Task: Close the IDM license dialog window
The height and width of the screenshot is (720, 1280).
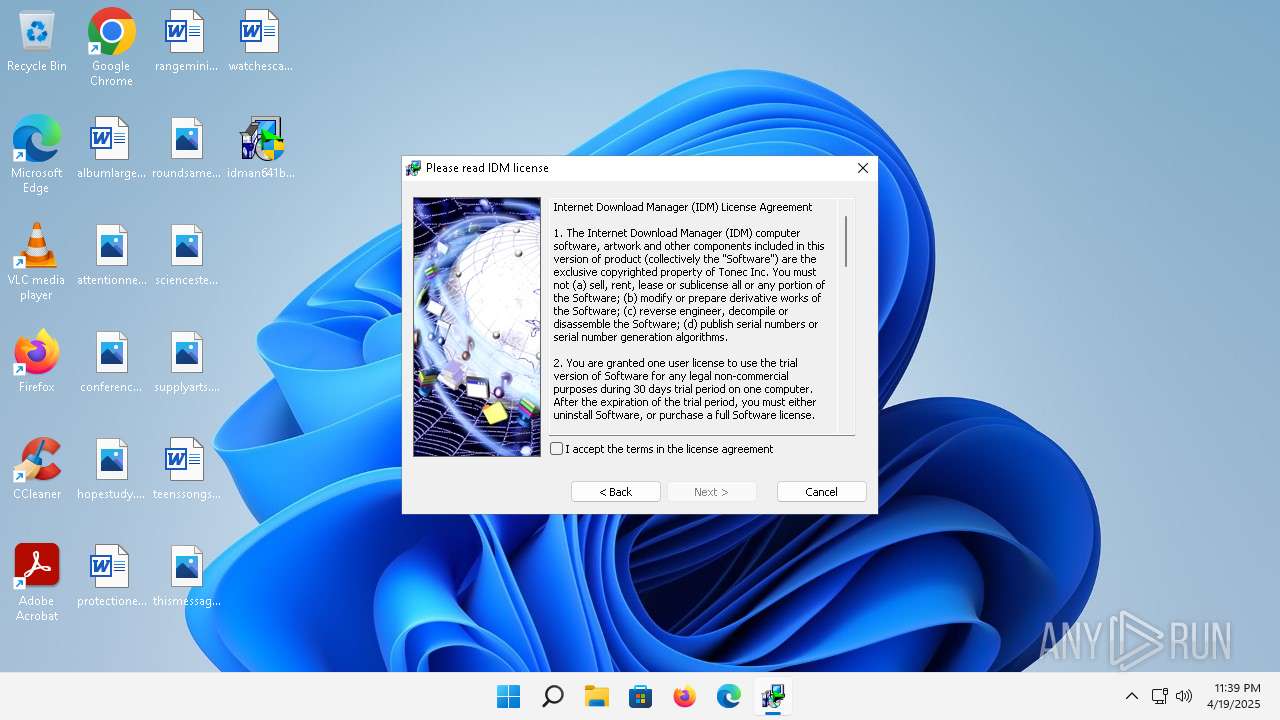Action: 862,168
